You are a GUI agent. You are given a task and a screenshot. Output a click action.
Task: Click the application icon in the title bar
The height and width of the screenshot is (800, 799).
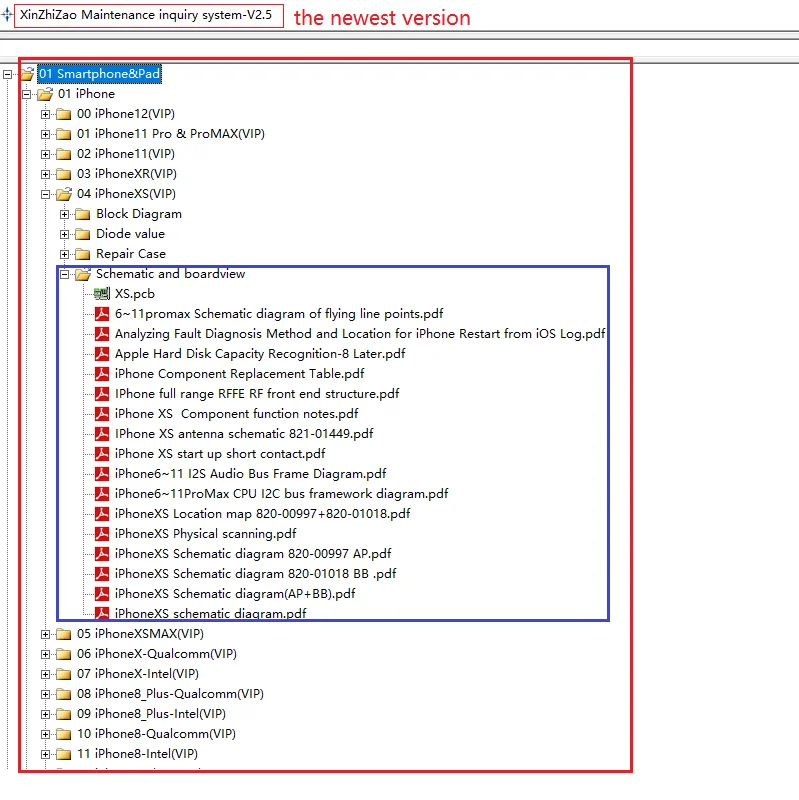(x=7, y=15)
